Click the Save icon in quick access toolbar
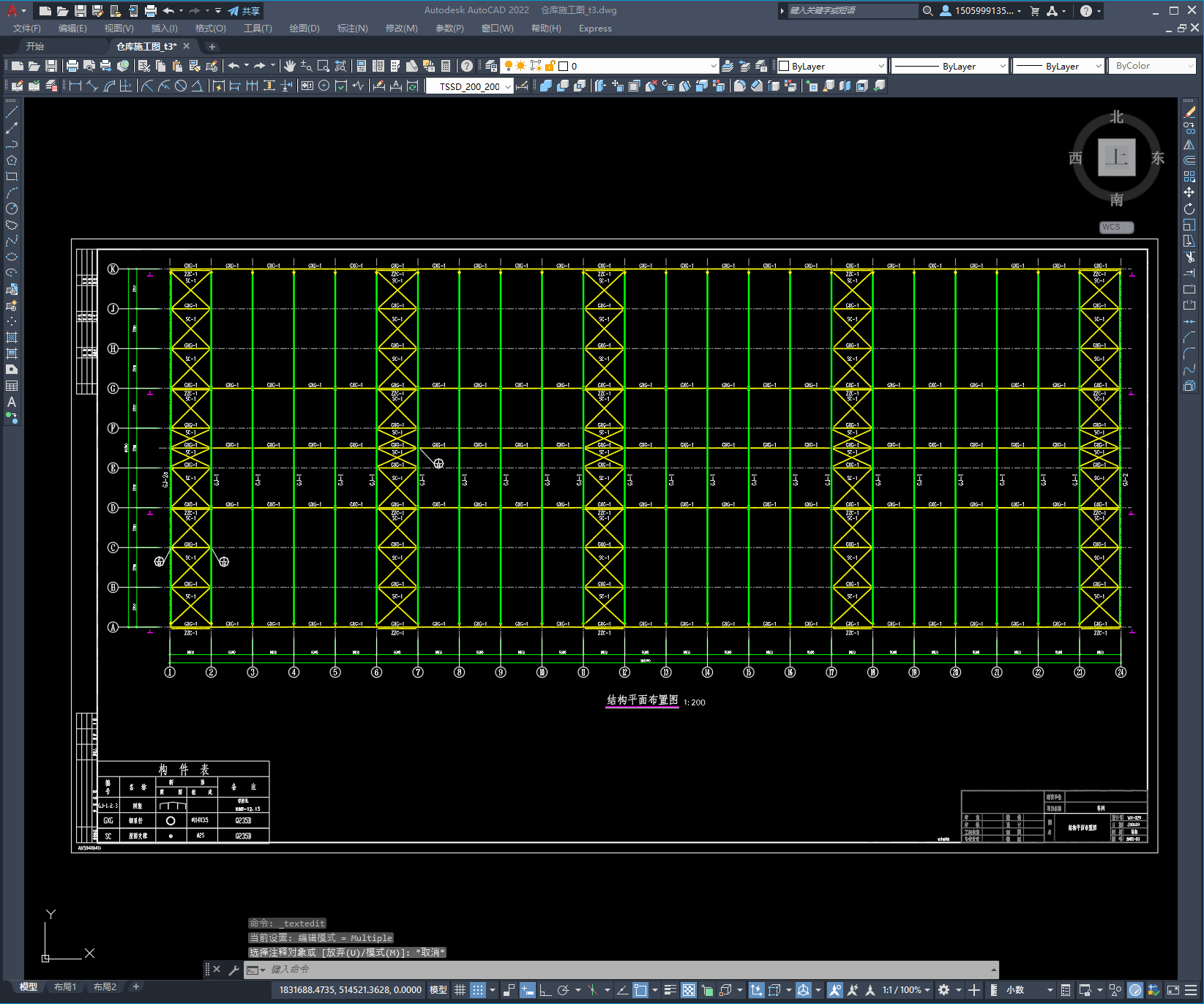 81,11
